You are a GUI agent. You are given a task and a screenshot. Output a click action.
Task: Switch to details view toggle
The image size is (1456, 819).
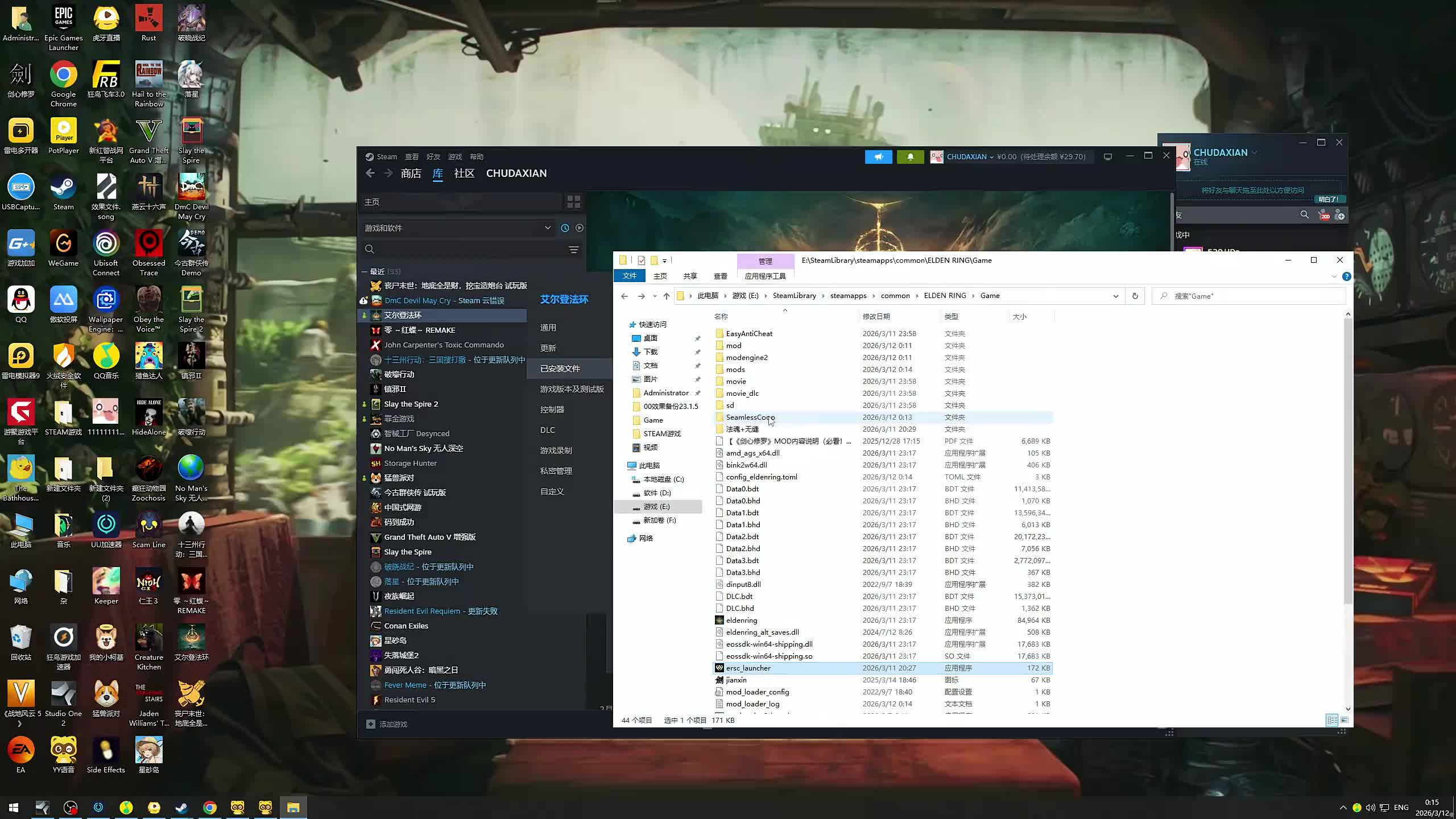[1331, 720]
